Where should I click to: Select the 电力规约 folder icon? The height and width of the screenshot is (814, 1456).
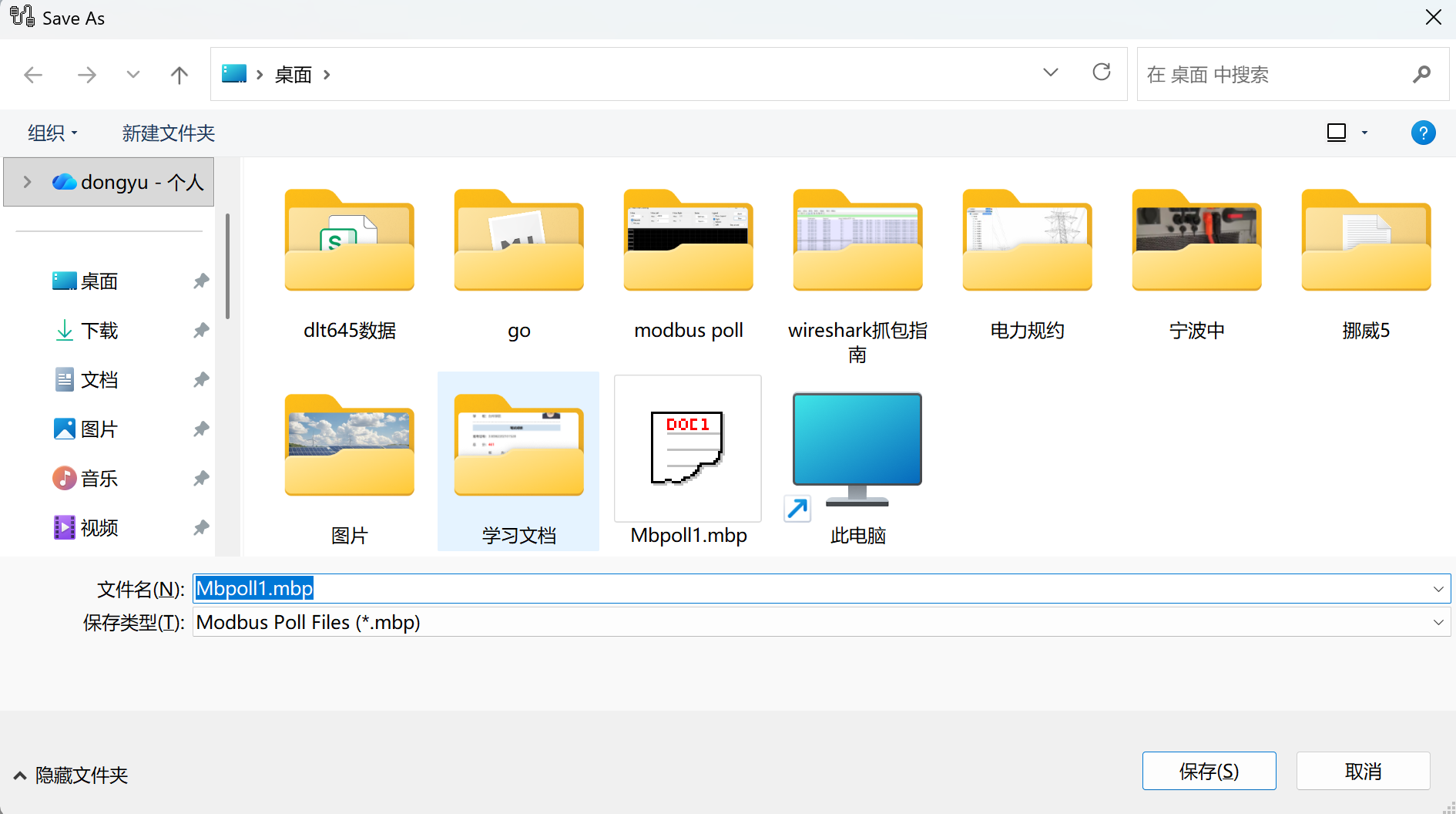point(1028,240)
